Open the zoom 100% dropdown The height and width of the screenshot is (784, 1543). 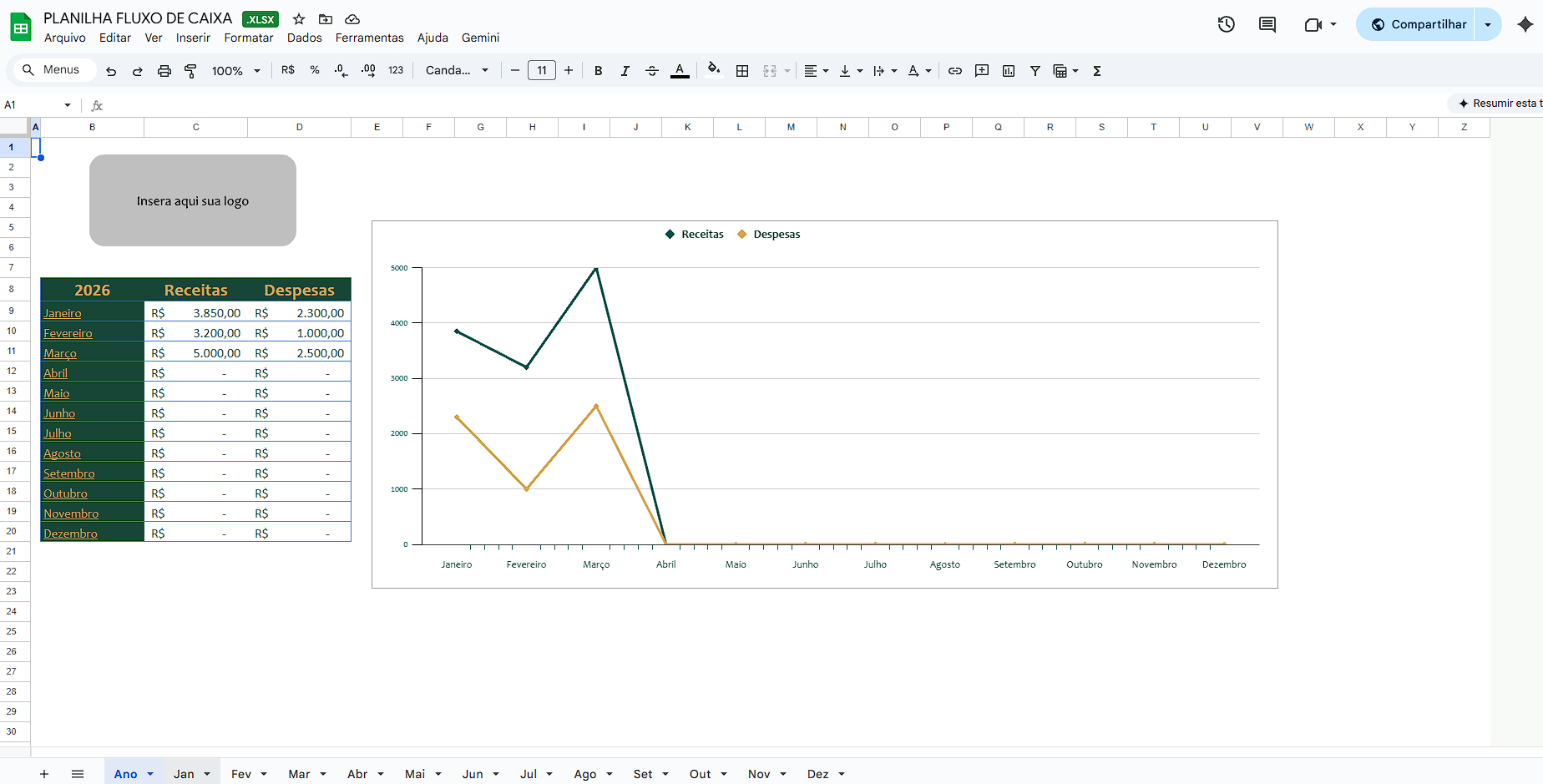click(x=236, y=71)
